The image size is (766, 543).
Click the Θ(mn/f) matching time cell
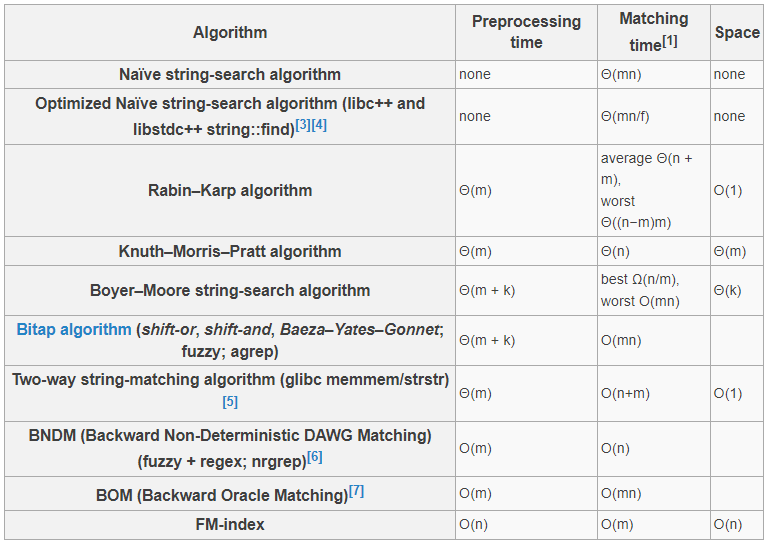625,116
